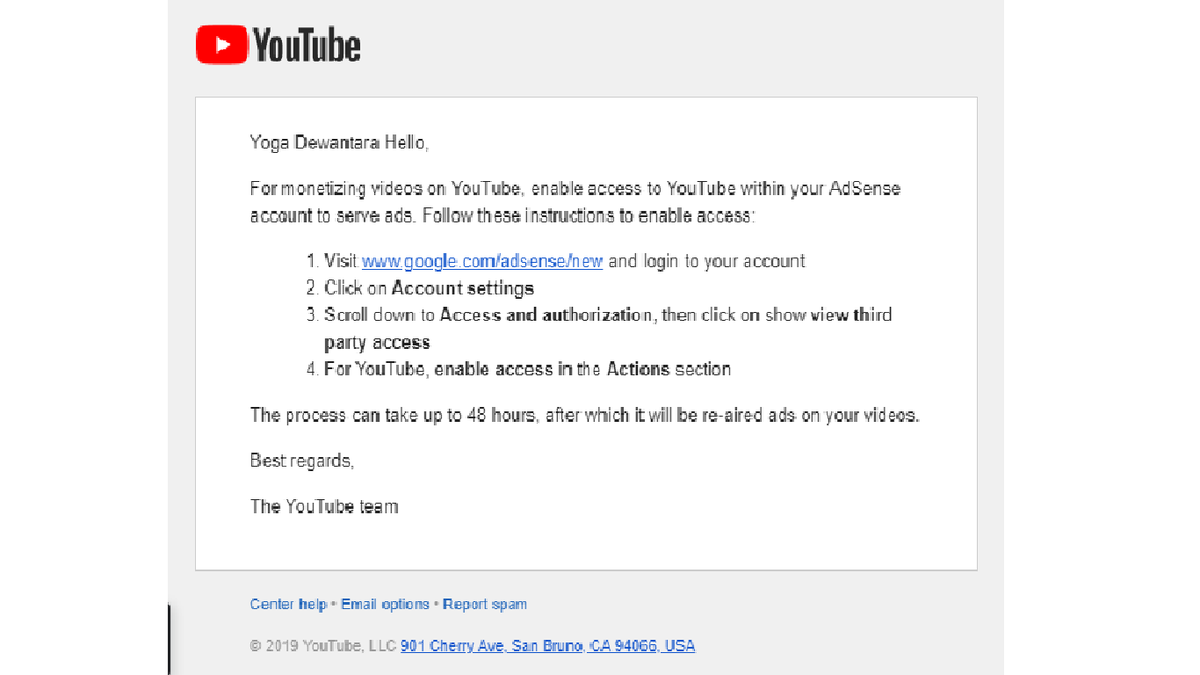Click 'The YouTube team' signature
Screen dimensions: 1200x675
[x=324, y=507]
